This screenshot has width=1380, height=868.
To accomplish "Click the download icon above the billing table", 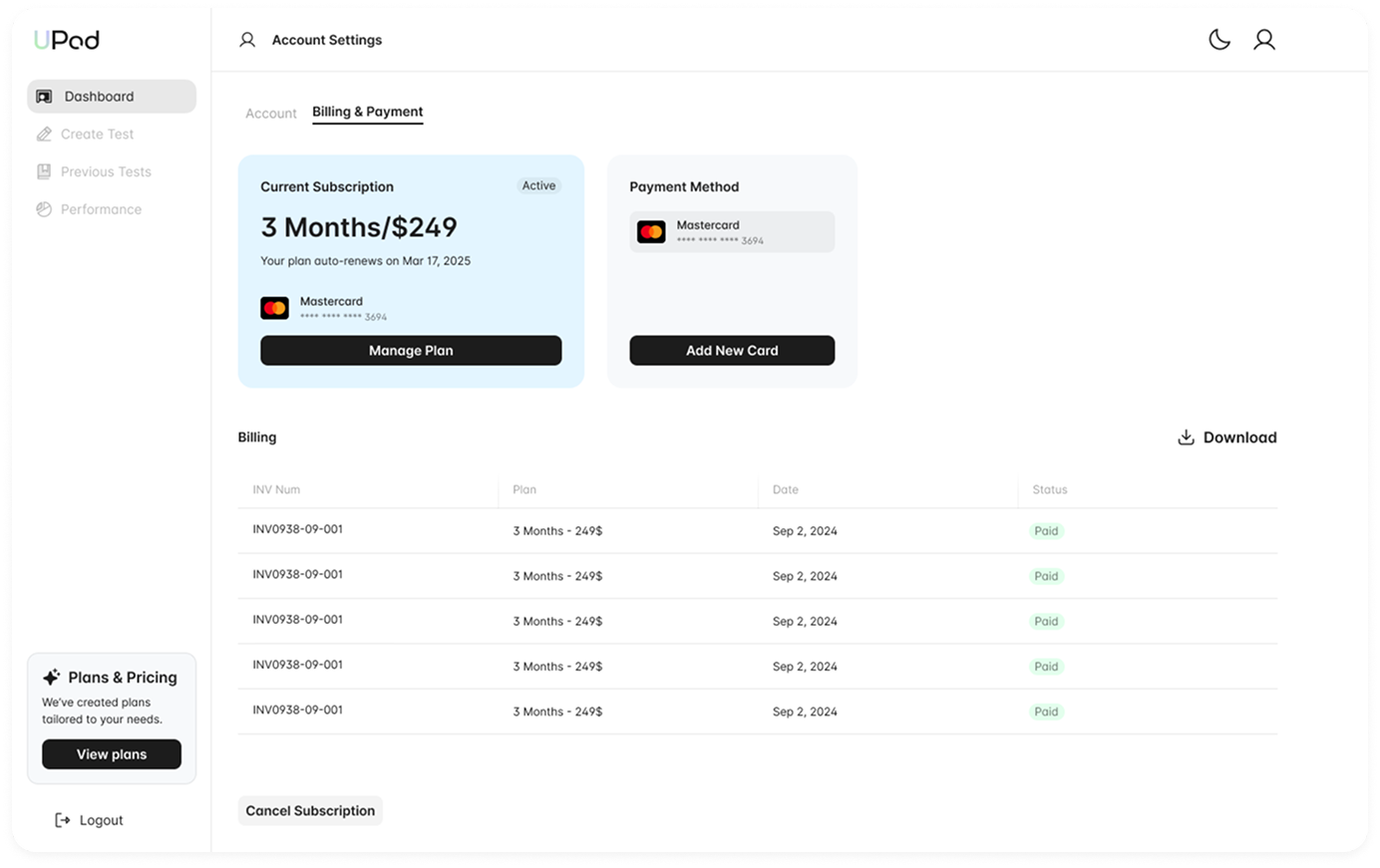I will pos(1186,436).
